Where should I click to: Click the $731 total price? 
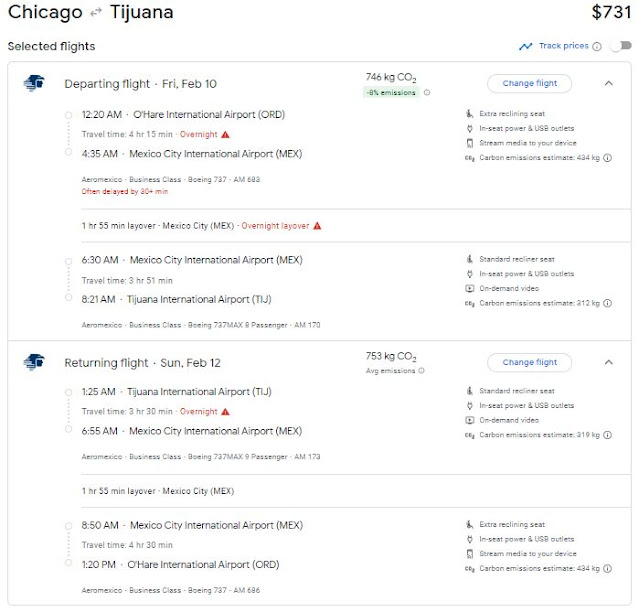click(x=610, y=13)
